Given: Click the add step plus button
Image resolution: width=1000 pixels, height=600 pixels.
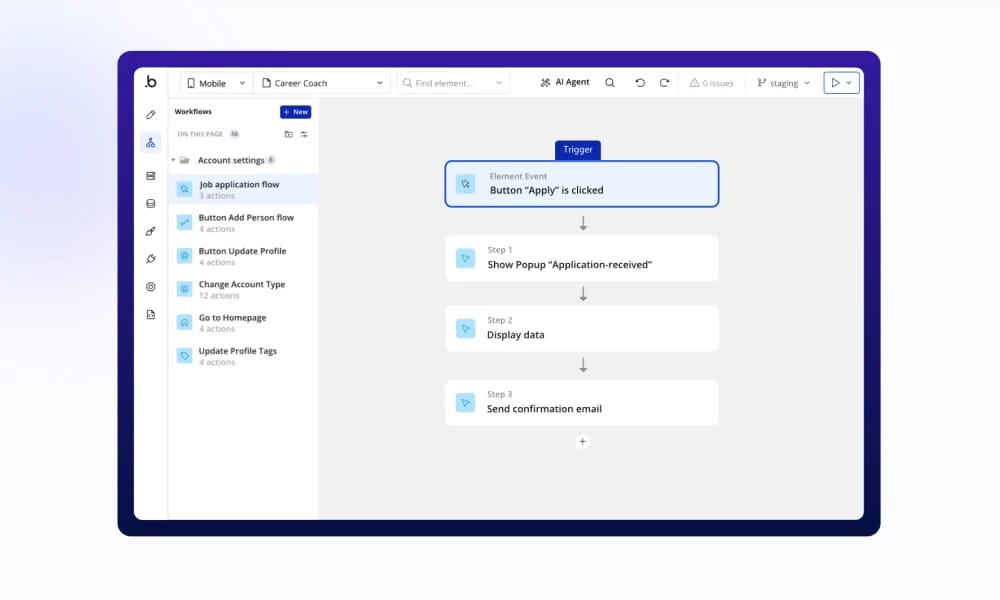Looking at the screenshot, I should tap(582, 441).
